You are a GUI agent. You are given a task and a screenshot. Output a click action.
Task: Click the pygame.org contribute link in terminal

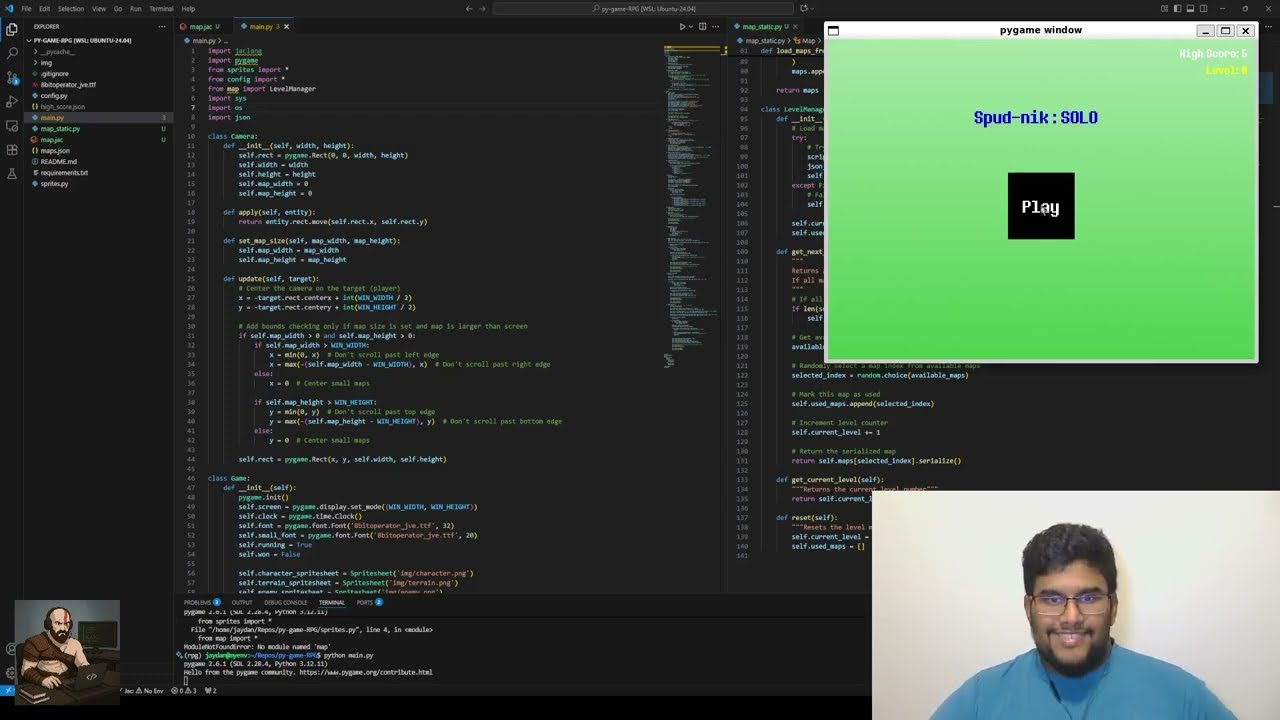pos(365,672)
